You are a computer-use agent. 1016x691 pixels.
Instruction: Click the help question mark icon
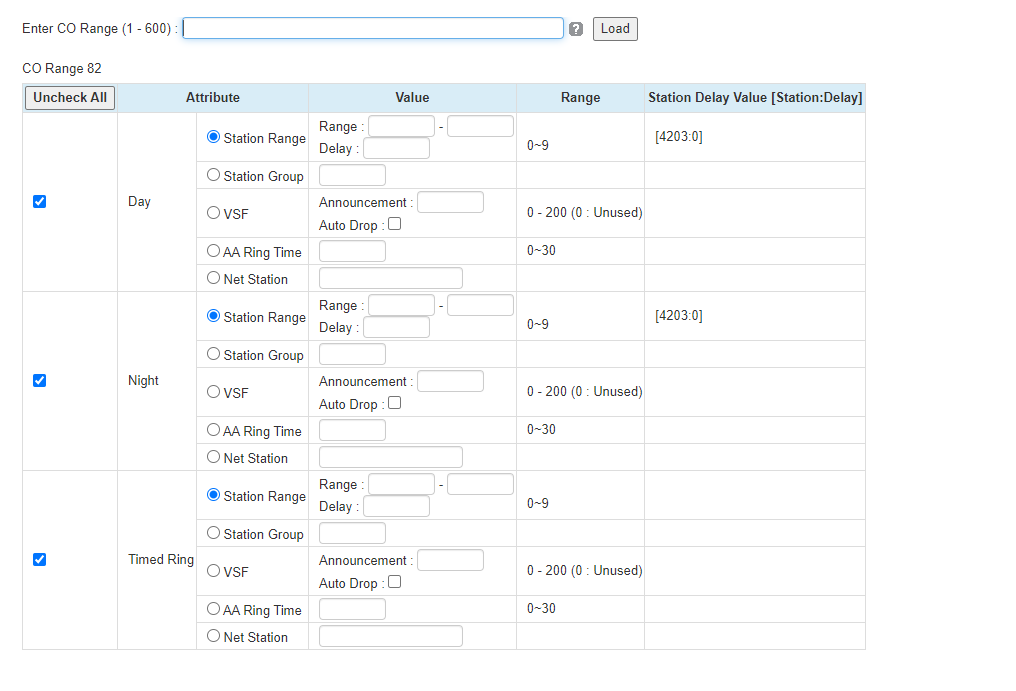576,29
